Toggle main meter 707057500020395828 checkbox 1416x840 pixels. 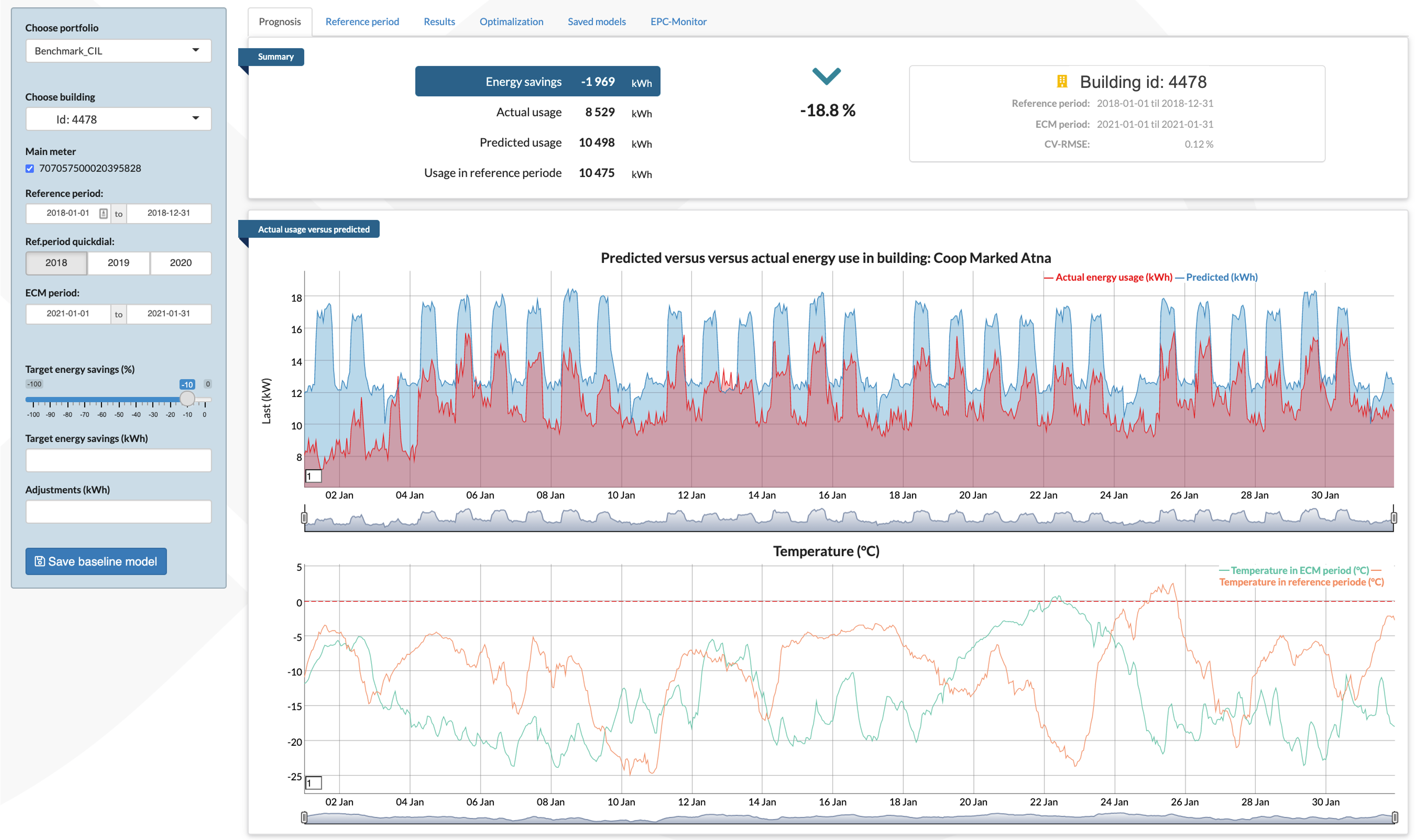pos(30,169)
